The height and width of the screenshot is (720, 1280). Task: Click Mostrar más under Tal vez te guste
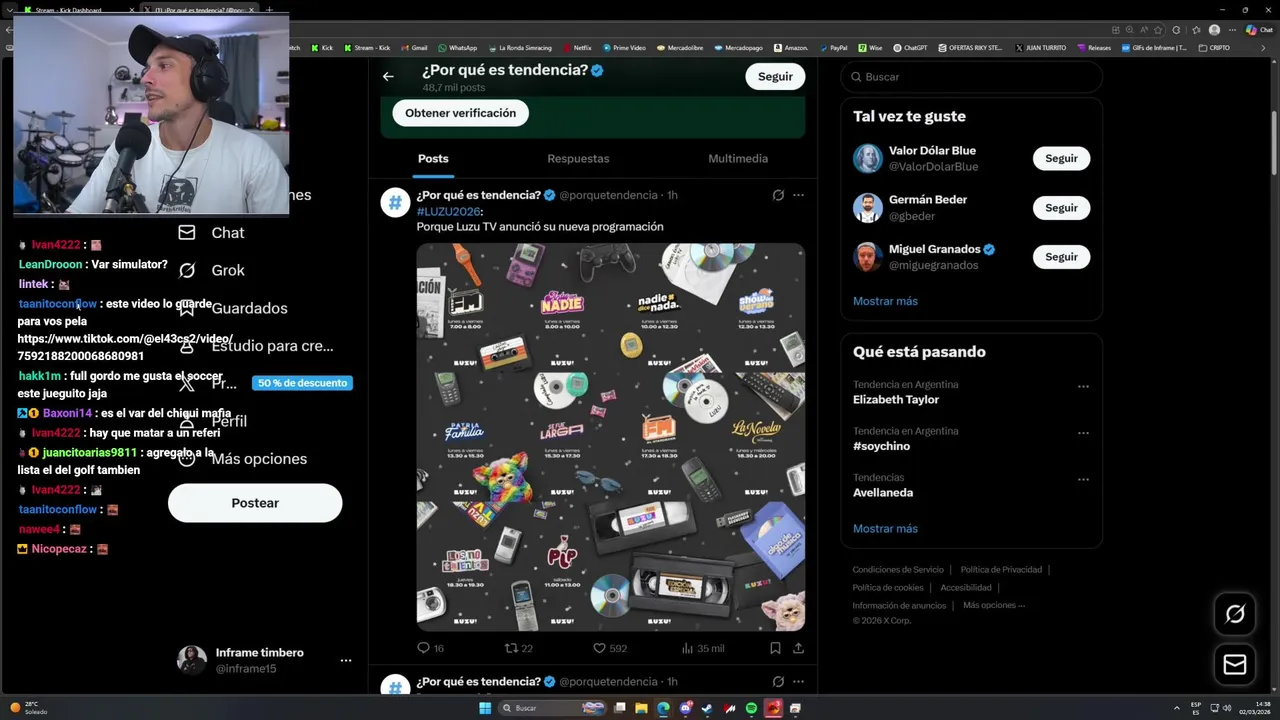click(885, 301)
